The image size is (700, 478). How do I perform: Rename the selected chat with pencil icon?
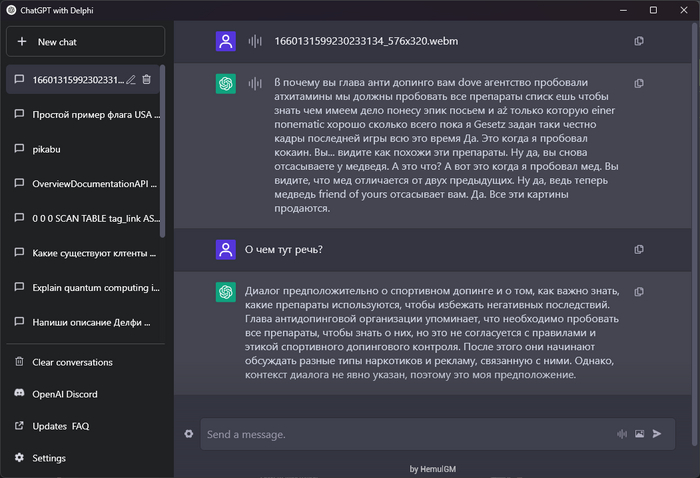pos(131,79)
